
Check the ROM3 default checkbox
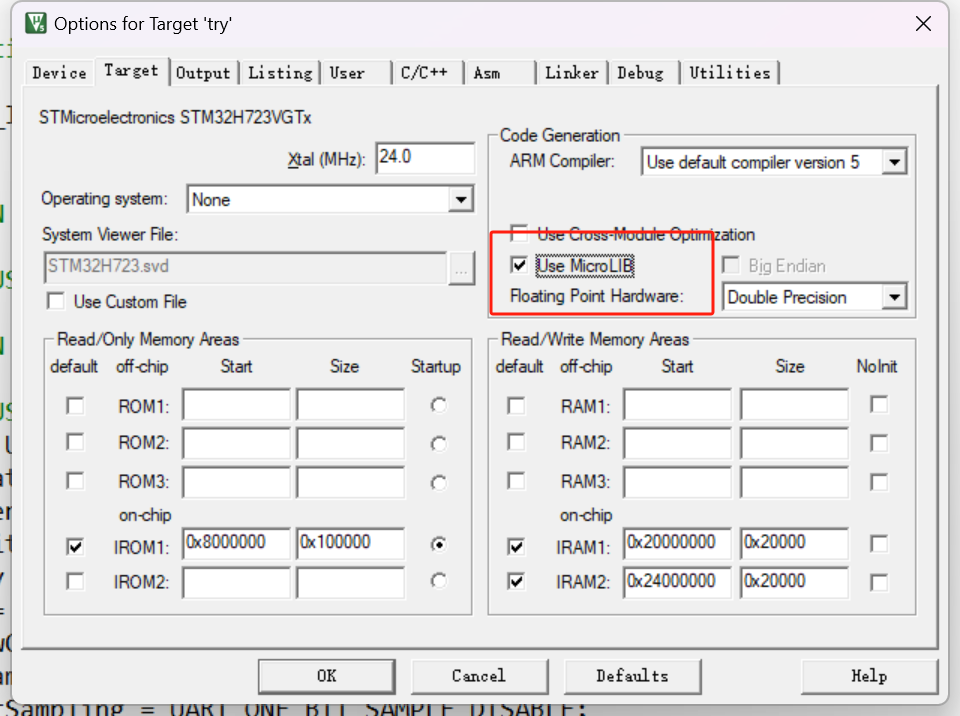tap(75, 481)
